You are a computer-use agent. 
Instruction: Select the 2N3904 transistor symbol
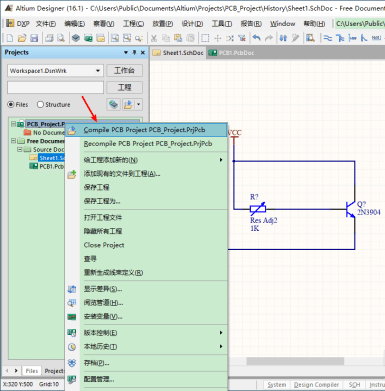pyautogui.click(x=350, y=210)
